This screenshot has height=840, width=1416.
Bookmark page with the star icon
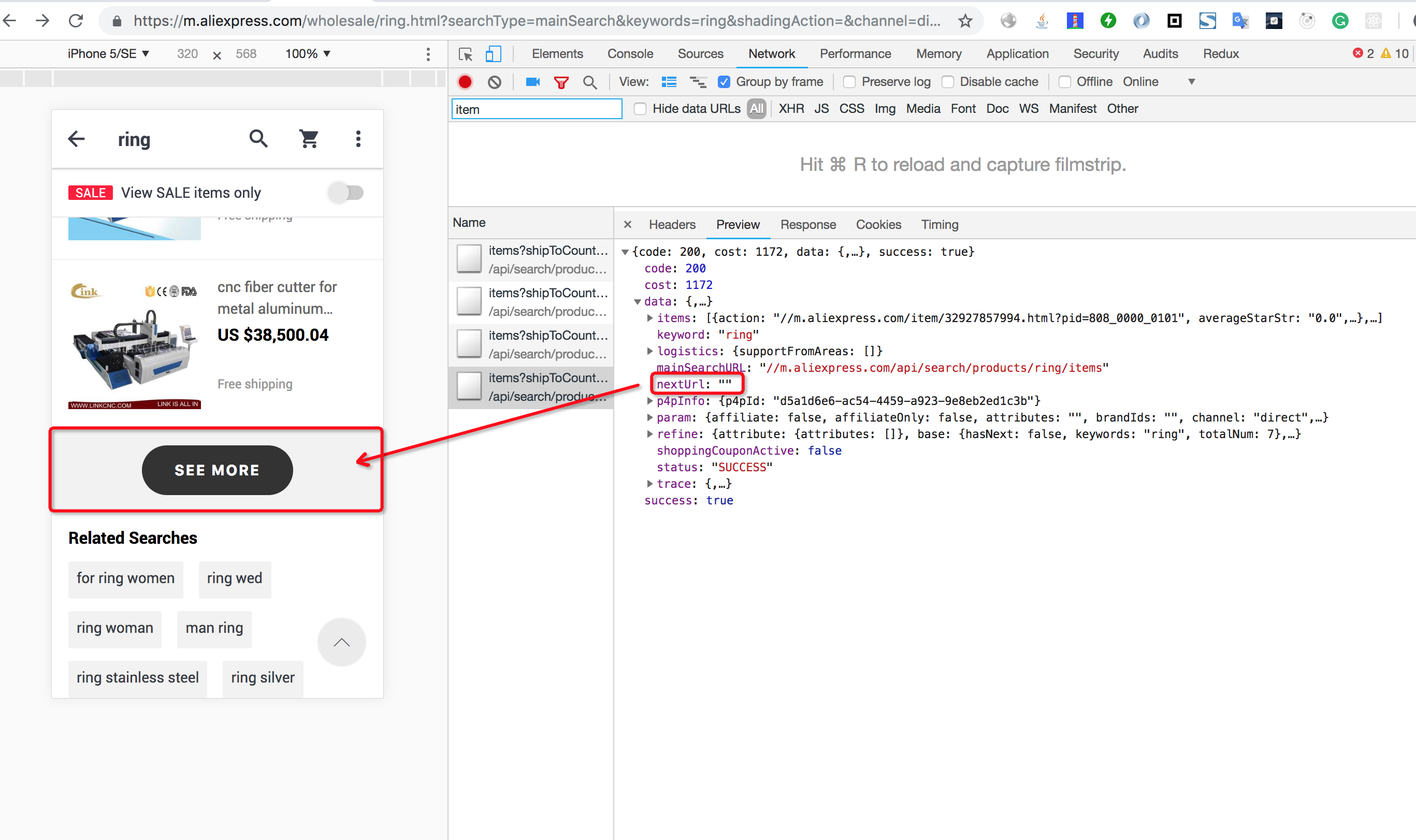click(965, 22)
